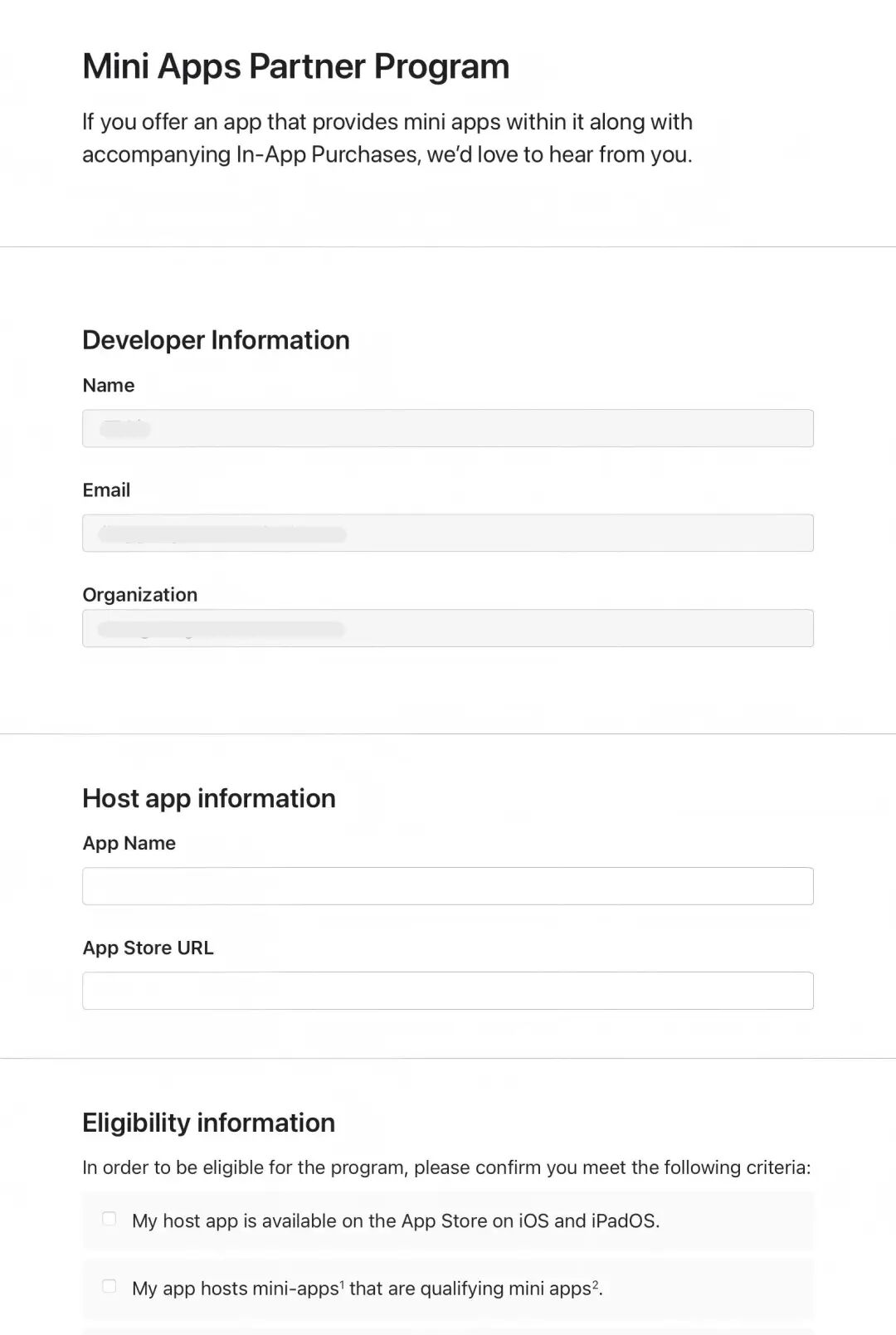Click the Organization field label

point(139,594)
